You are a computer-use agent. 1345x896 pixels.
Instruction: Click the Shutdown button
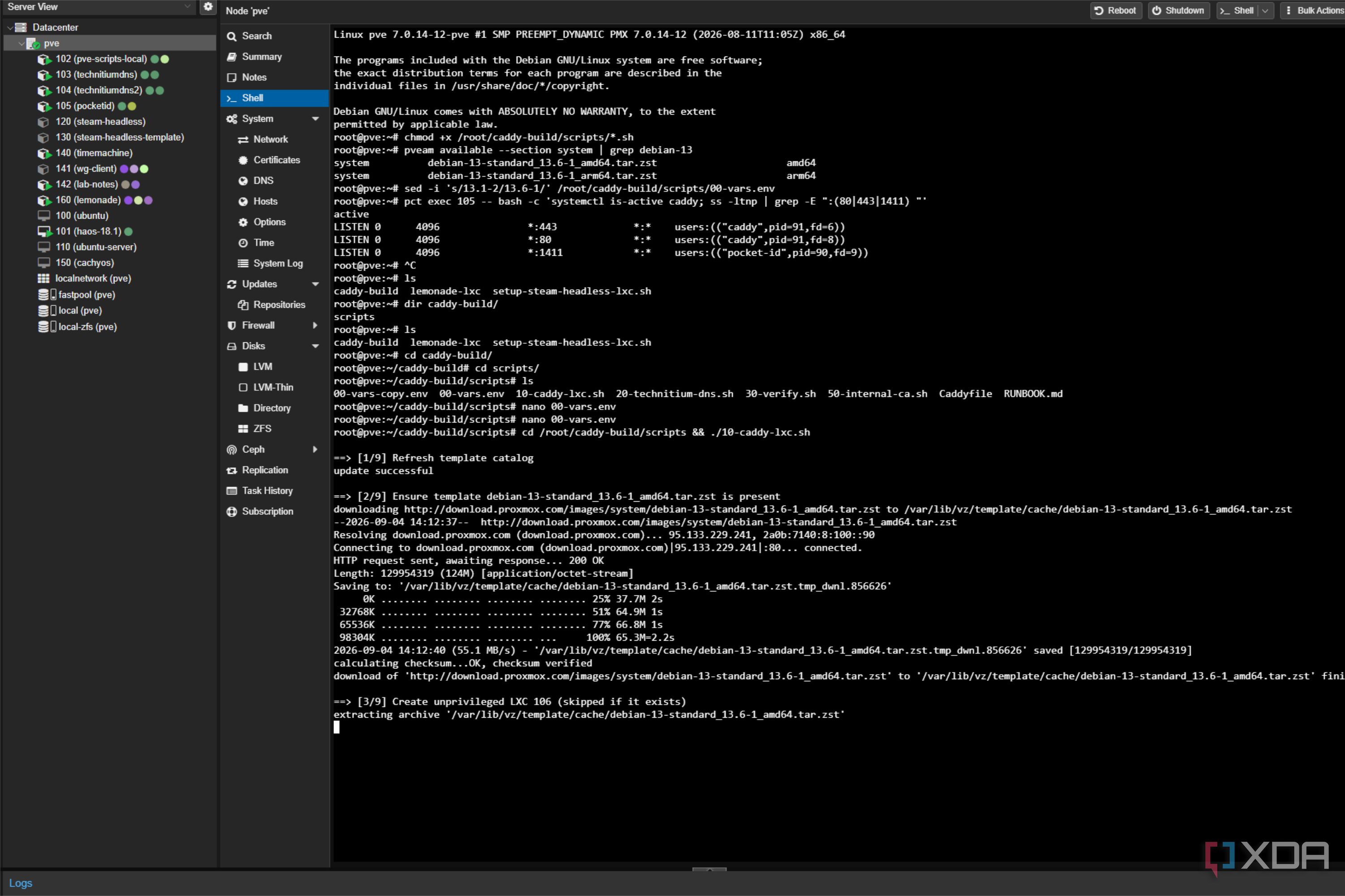pyautogui.click(x=1178, y=11)
